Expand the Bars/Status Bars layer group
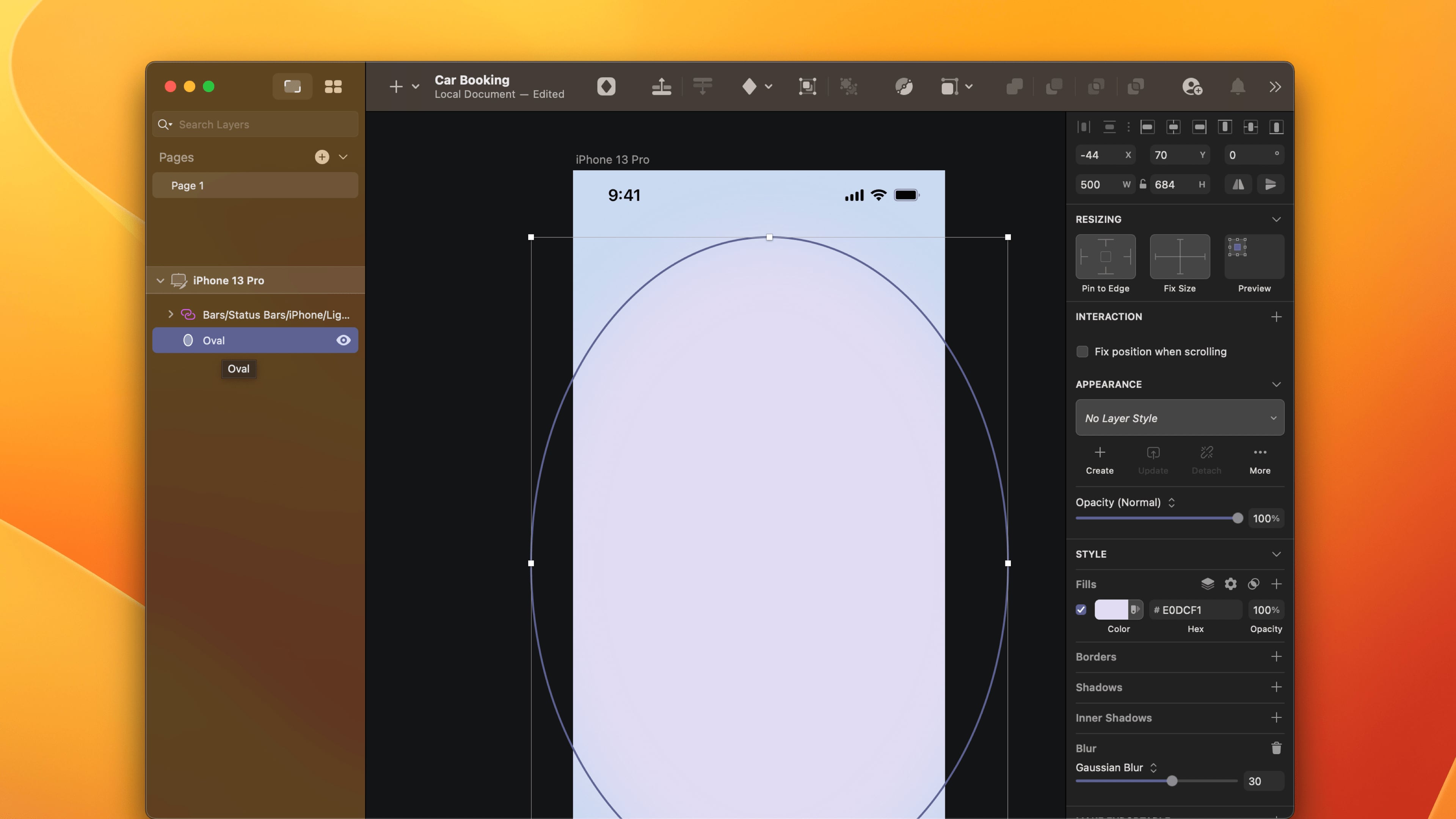The width and height of the screenshot is (1456, 819). click(171, 314)
